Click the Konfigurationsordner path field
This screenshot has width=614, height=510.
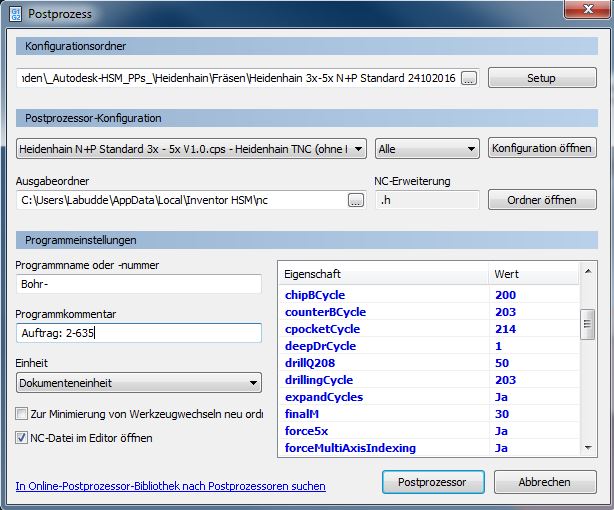[238, 78]
